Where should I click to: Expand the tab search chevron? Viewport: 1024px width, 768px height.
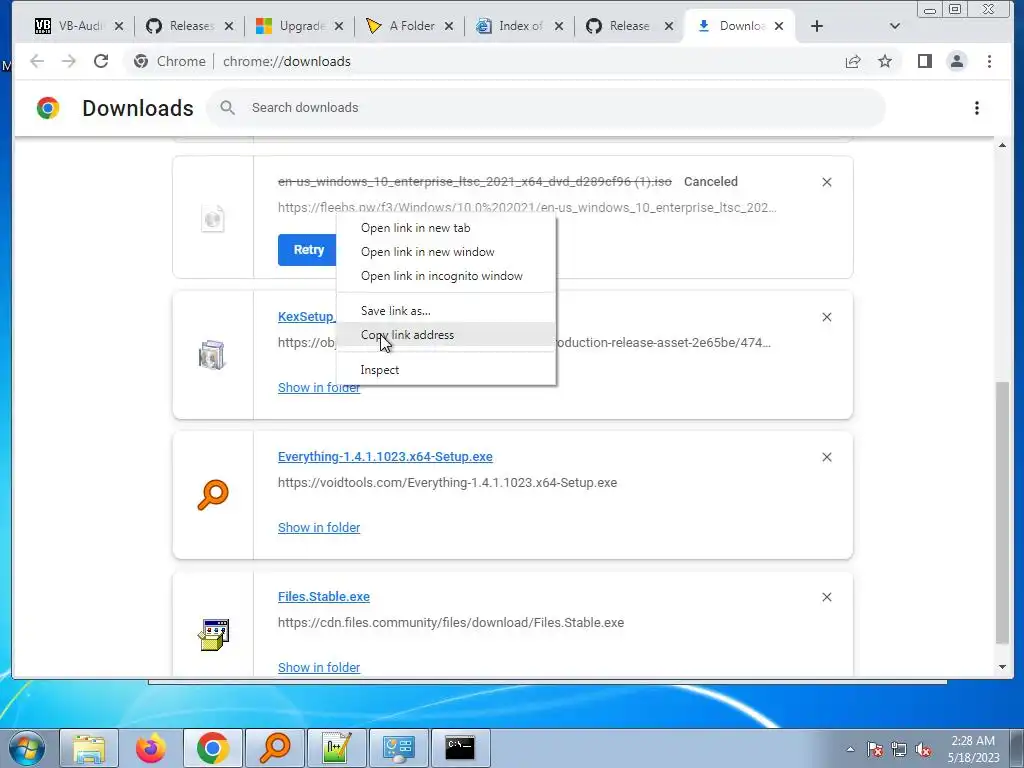click(895, 26)
